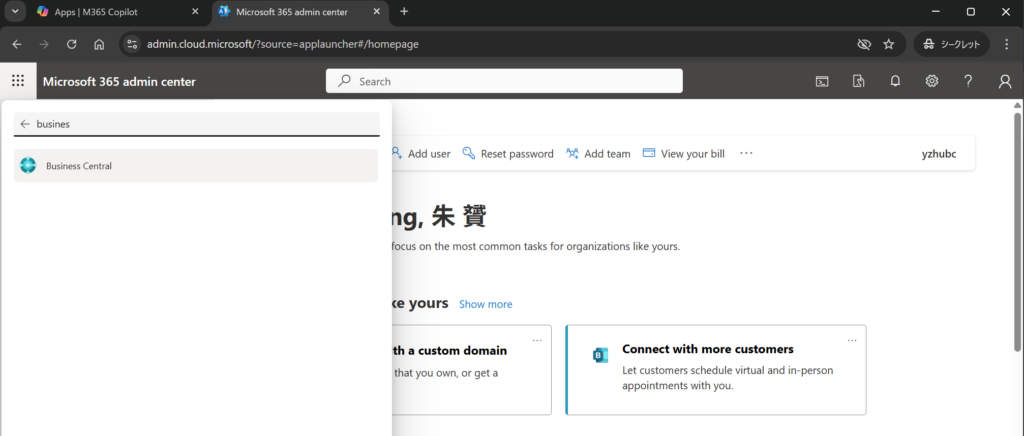Select Reset password action
Screen dimensions: 1024x436
508,154
